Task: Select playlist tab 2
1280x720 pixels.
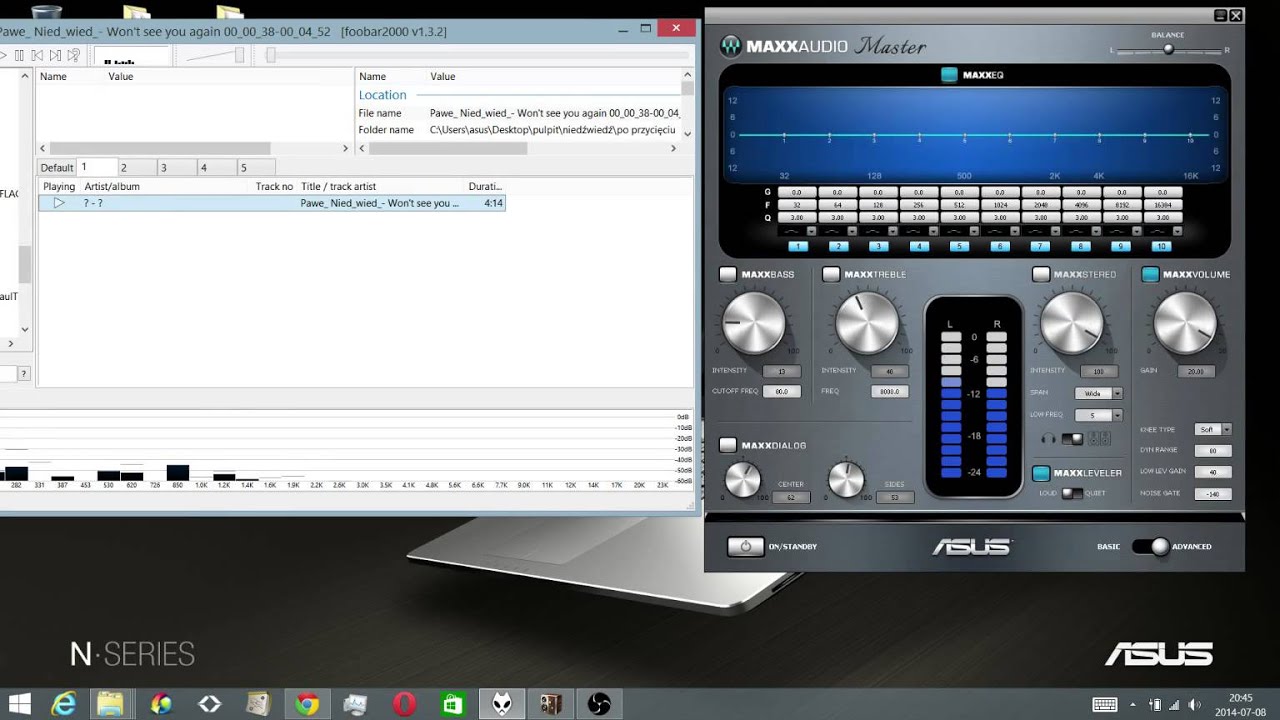Action: (x=137, y=168)
